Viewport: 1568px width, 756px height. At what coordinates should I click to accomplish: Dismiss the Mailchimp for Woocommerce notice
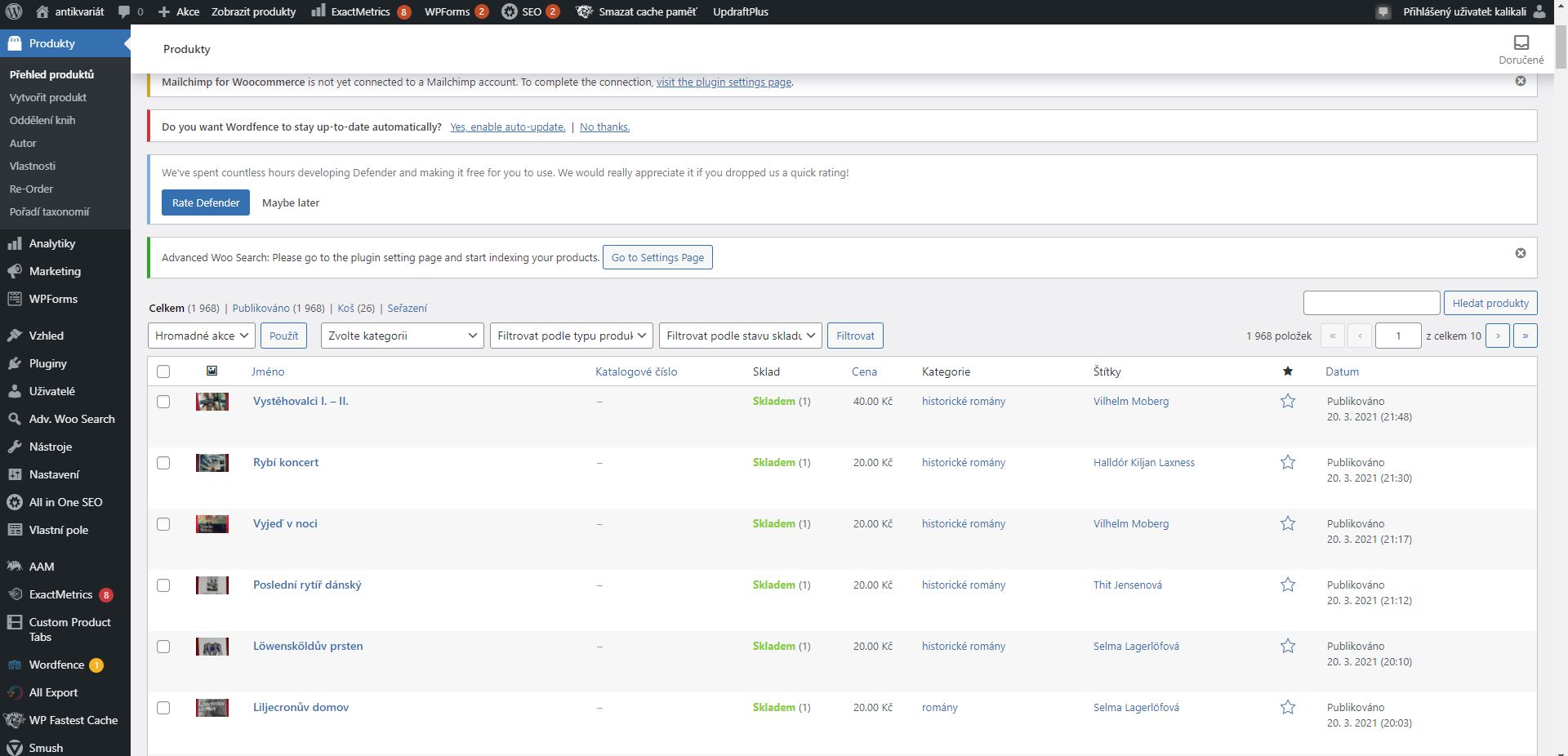pyautogui.click(x=1521, y=81)
